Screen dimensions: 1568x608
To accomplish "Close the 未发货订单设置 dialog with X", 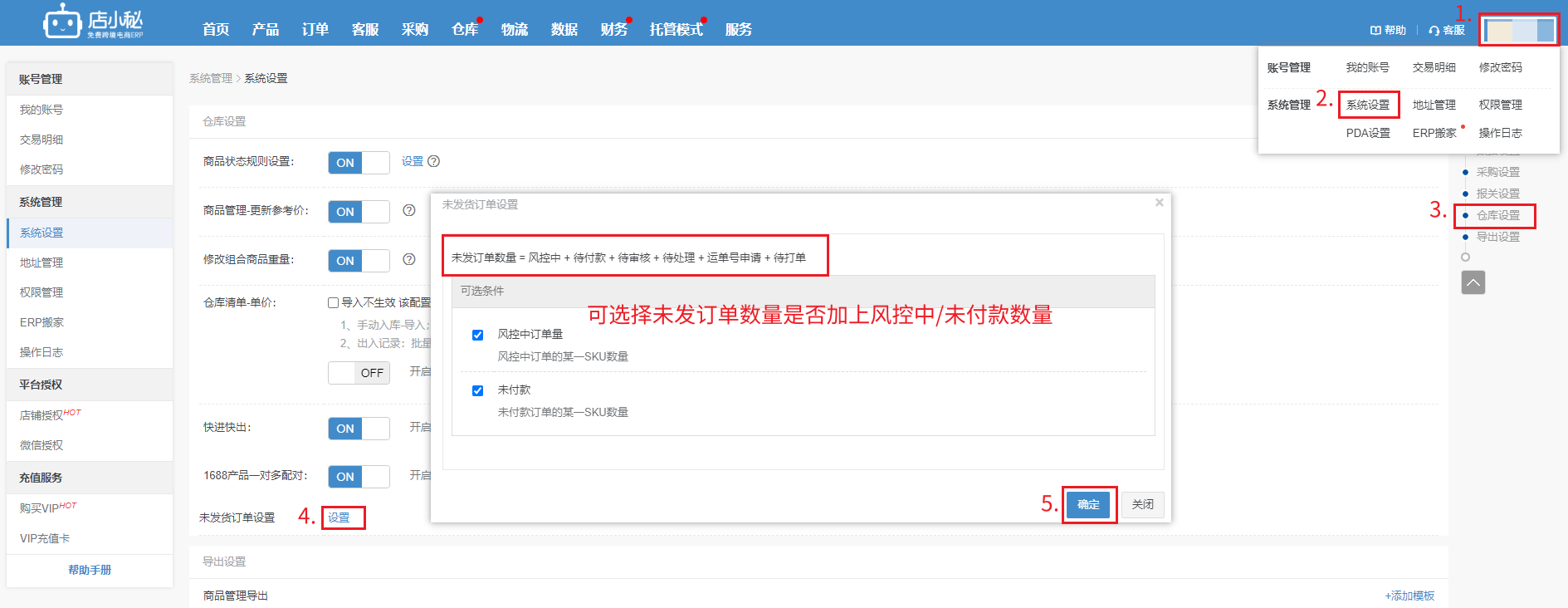I will point(1160,203).
